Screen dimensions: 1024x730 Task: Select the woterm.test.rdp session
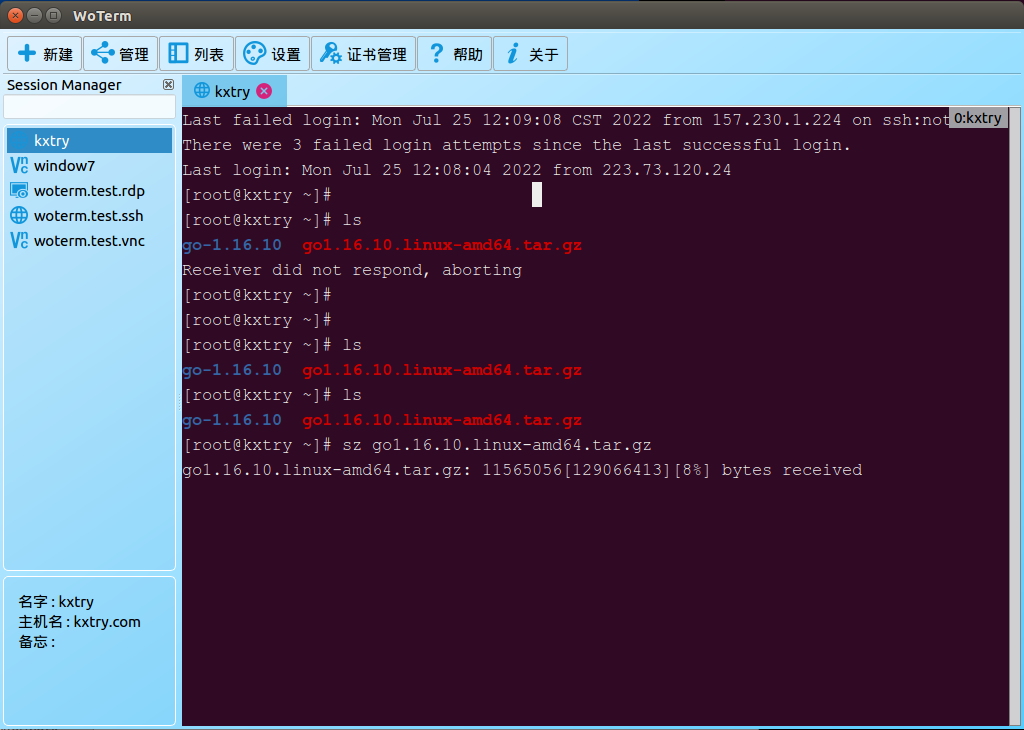click(x=89, y=191)
